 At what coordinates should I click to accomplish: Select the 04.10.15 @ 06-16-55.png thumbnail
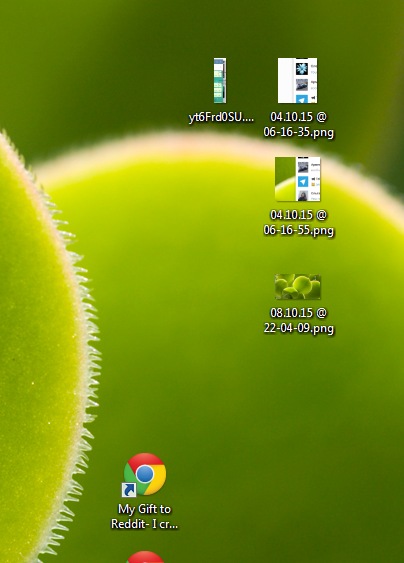pyautogui.click(x=297, y=179)
